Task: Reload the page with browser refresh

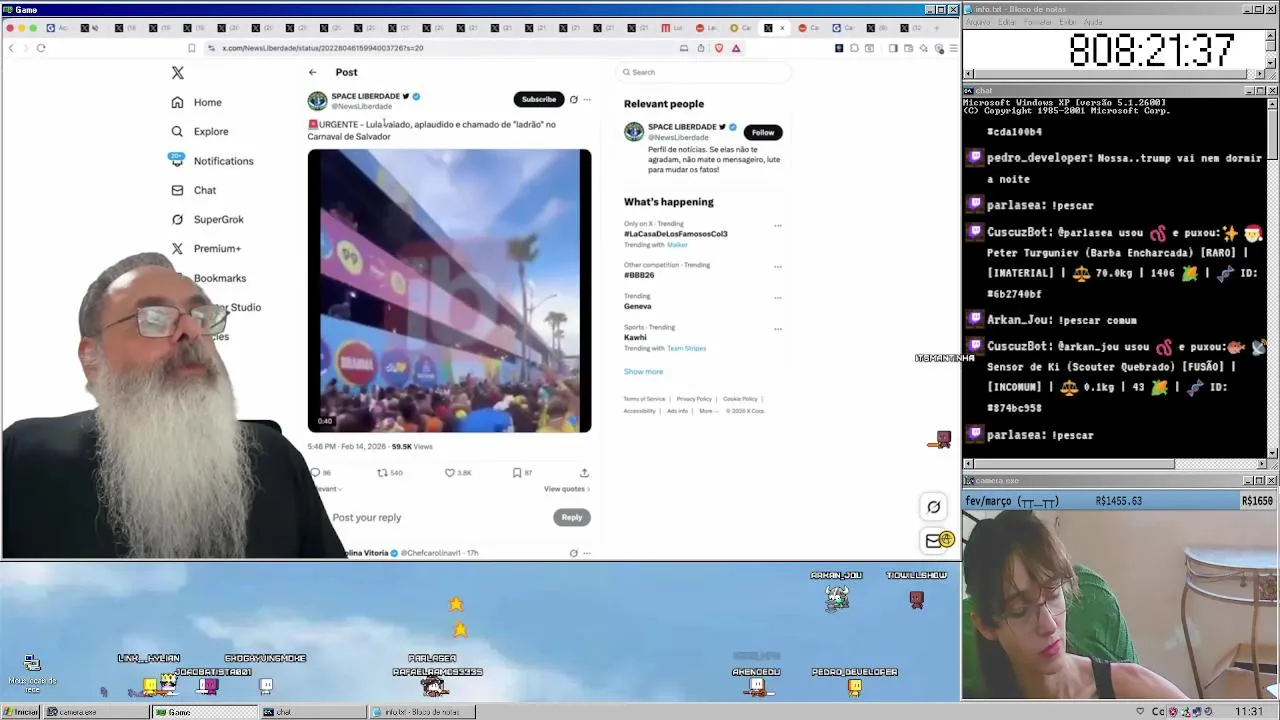Action: [41, 48]
